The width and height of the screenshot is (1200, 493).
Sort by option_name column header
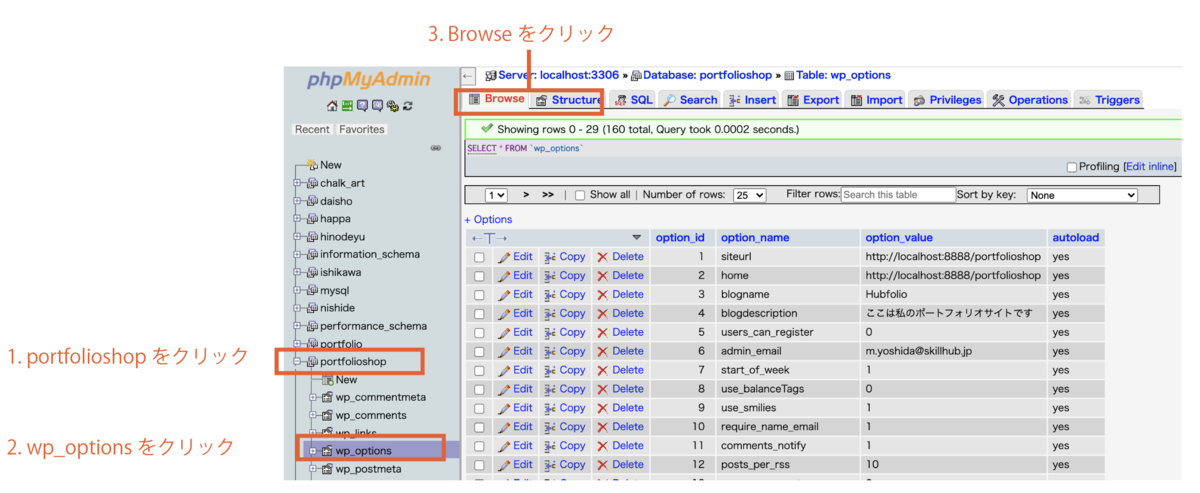point(755,238)
